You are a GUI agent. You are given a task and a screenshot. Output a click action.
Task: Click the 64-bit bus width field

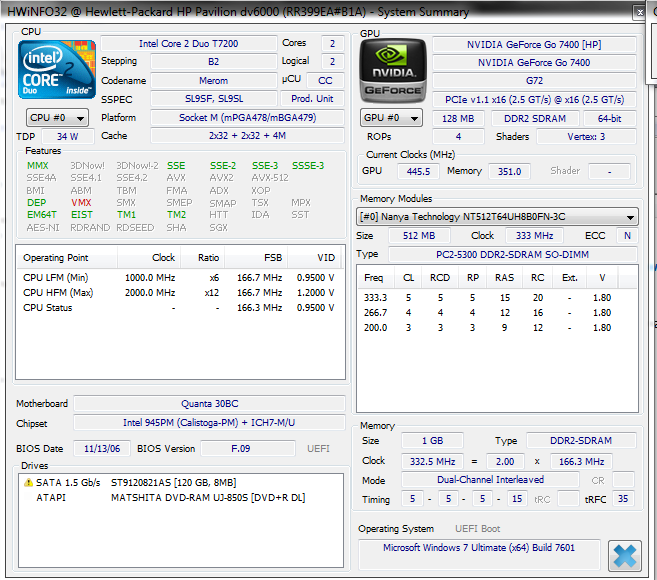point(610,119)
